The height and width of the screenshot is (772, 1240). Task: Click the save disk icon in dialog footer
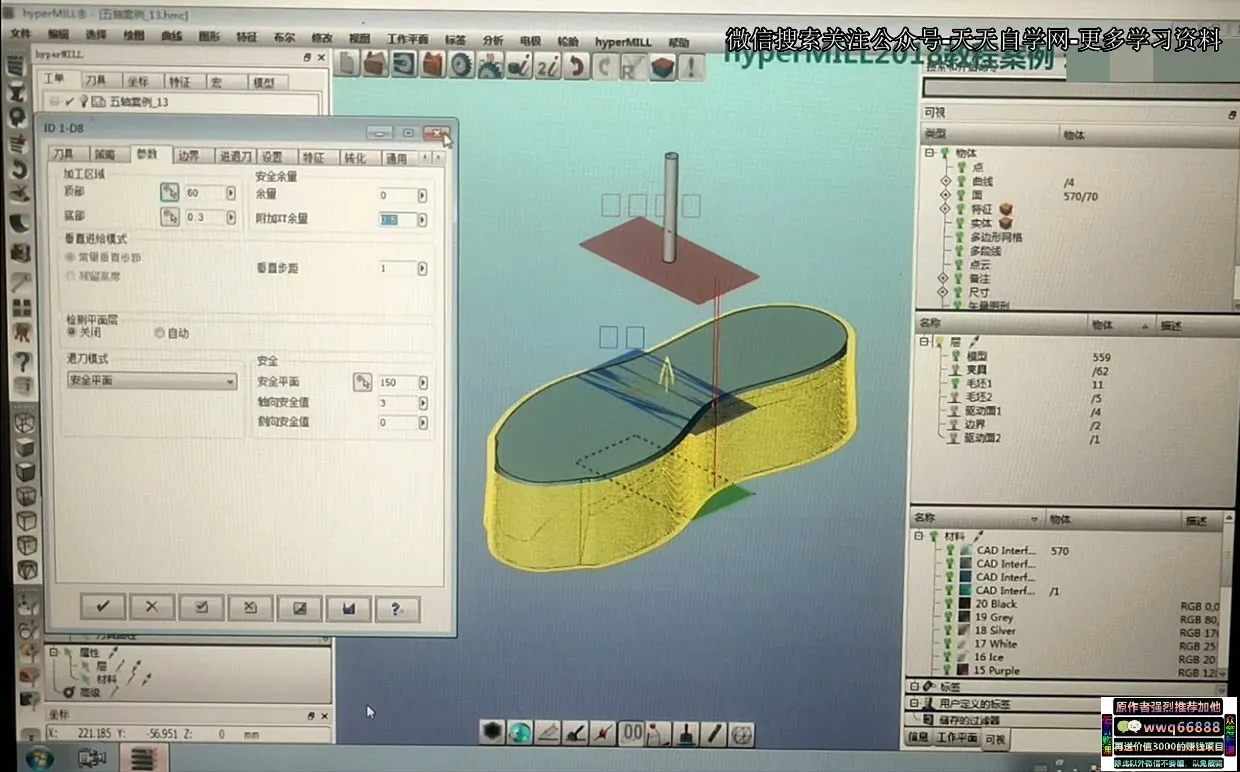(x=349, y=608)
